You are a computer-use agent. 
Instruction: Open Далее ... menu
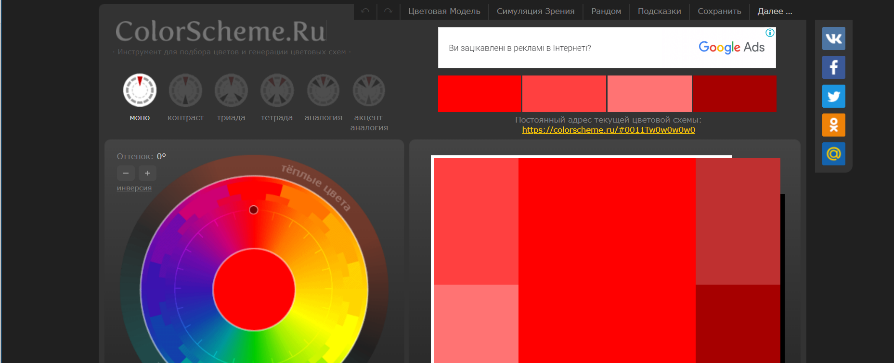(x=775, y=11)
